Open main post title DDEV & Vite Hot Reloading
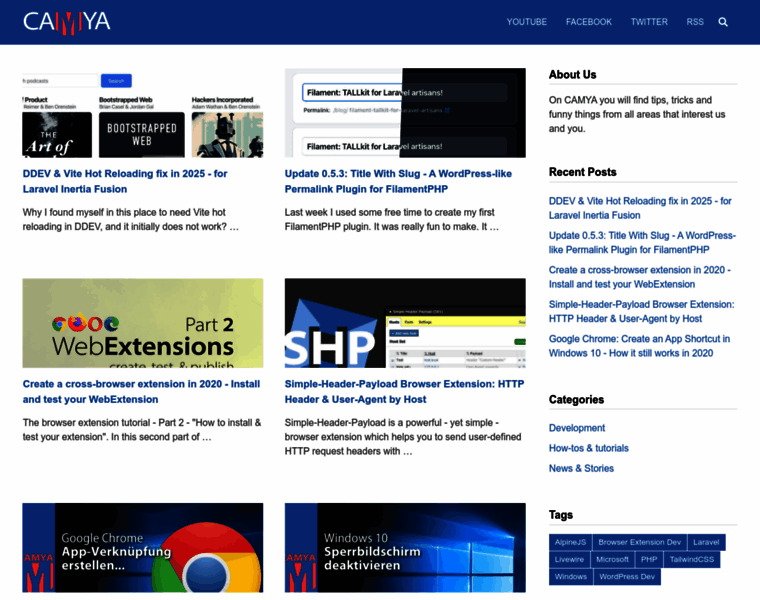 click(x=125, y=181)
